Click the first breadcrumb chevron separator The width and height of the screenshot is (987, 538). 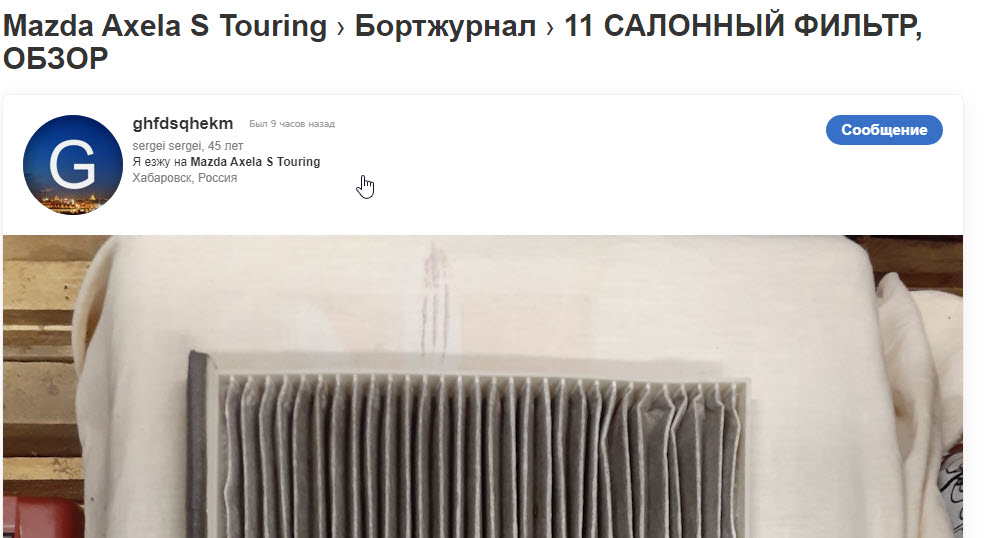(341, 28)
